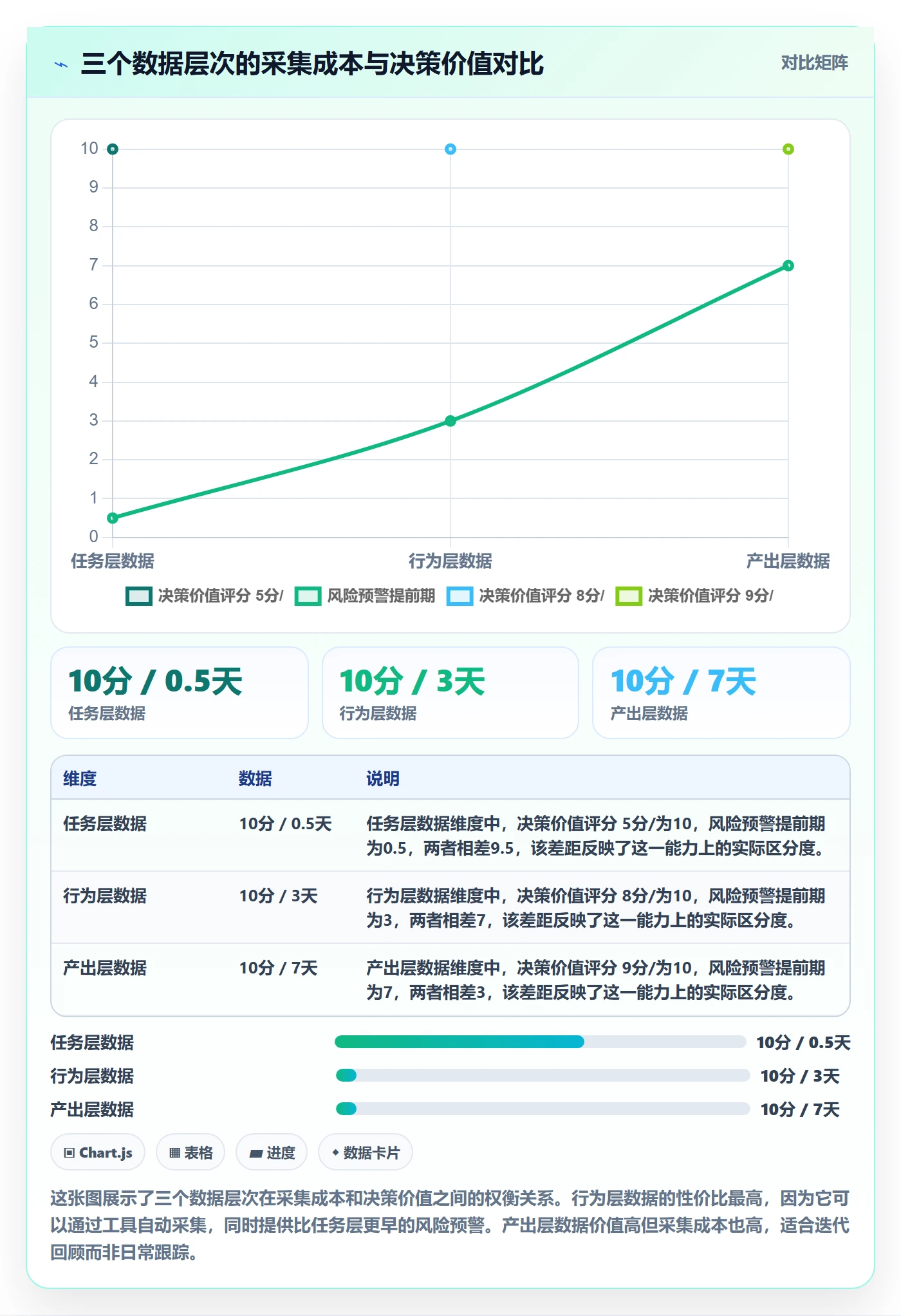This screenshot has width=901, height=1316.
Task: Select the Chart.js tag
Action: click(98, 1152)
